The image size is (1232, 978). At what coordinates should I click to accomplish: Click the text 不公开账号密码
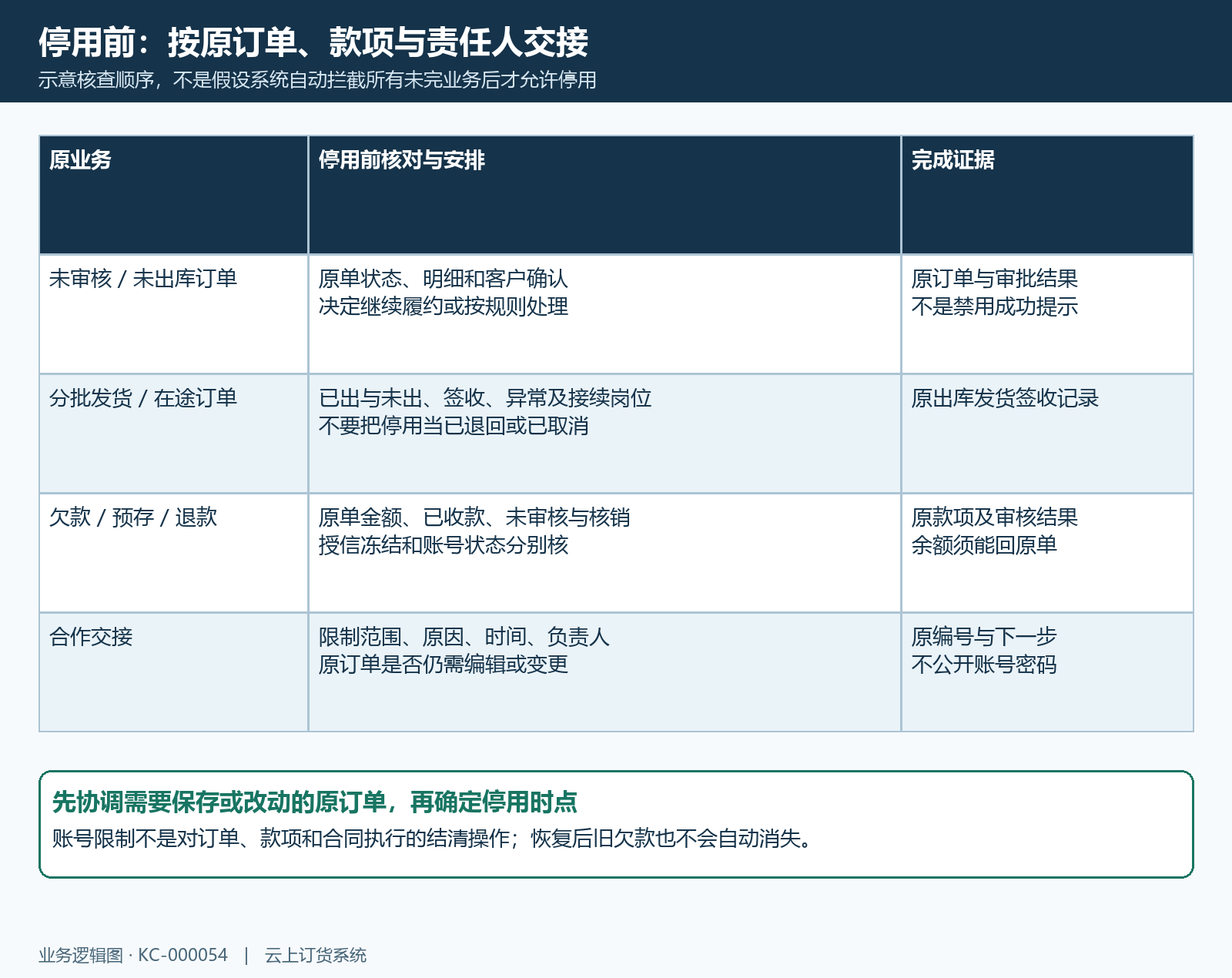[x=984, y=665]
